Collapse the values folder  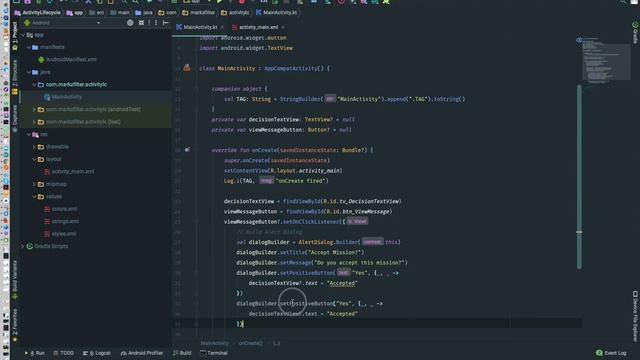coord(34,197)
